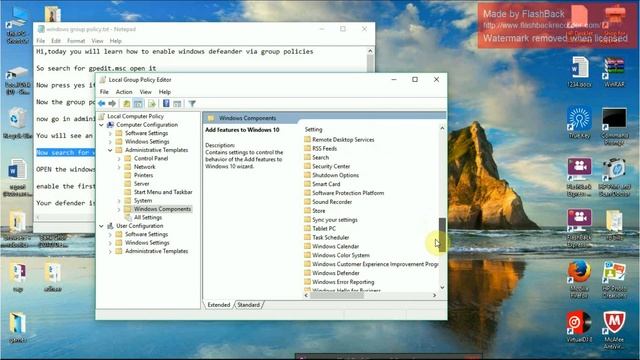Click the settings list scroll down arrow

(442, 287)
